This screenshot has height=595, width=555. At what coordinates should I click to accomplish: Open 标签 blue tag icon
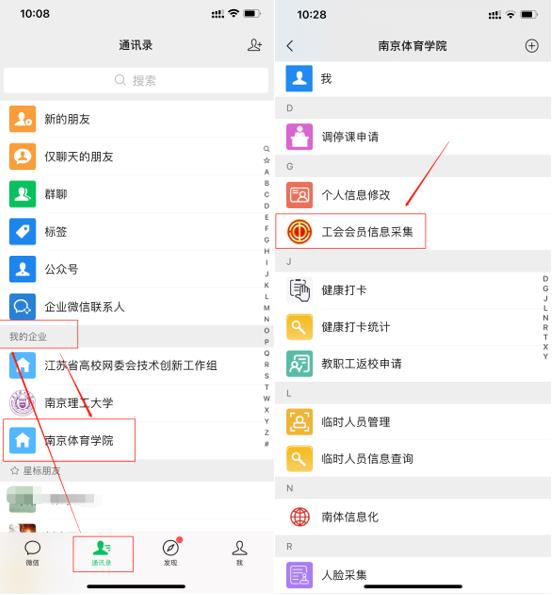coord(22,231)
